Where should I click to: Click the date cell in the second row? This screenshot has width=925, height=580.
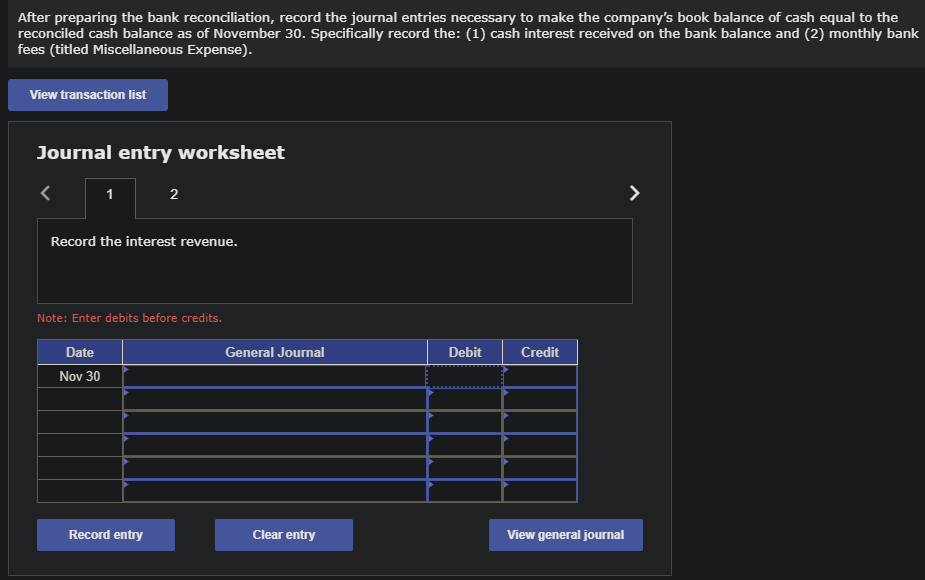tap(79, 398)
